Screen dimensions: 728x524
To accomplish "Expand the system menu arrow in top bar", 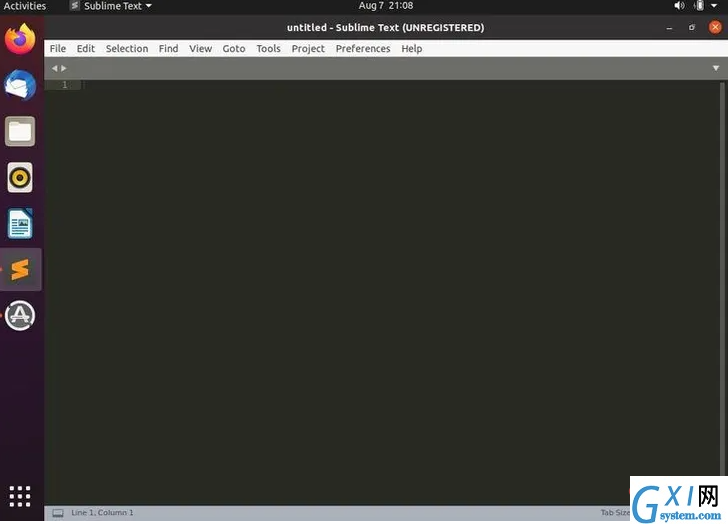I will (714, 6).
